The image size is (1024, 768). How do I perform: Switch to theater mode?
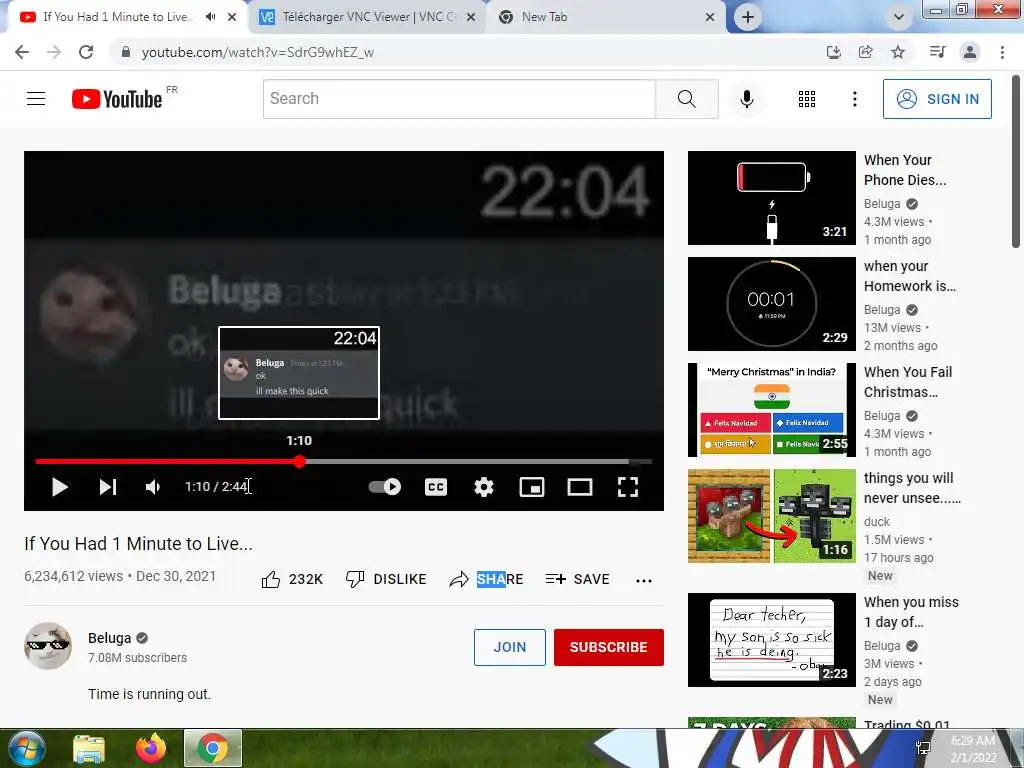(579, 487)
